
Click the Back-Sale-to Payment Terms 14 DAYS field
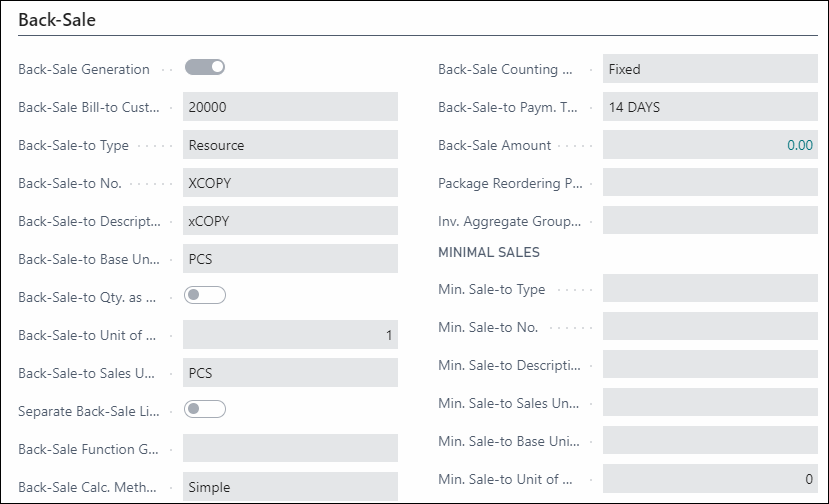tap(710, 107)
